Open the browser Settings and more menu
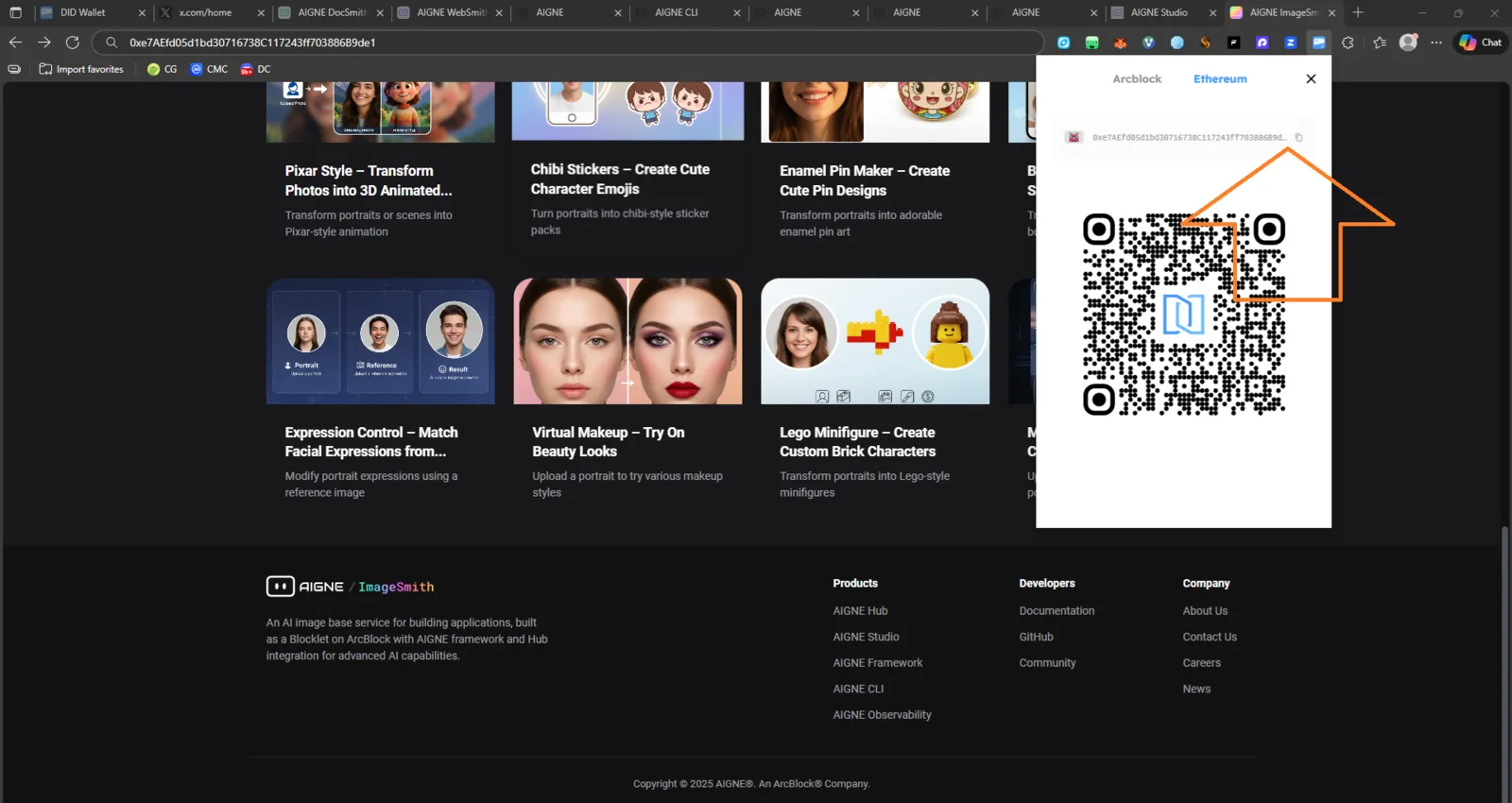 pyautogui.click(x=1436, y=43)
